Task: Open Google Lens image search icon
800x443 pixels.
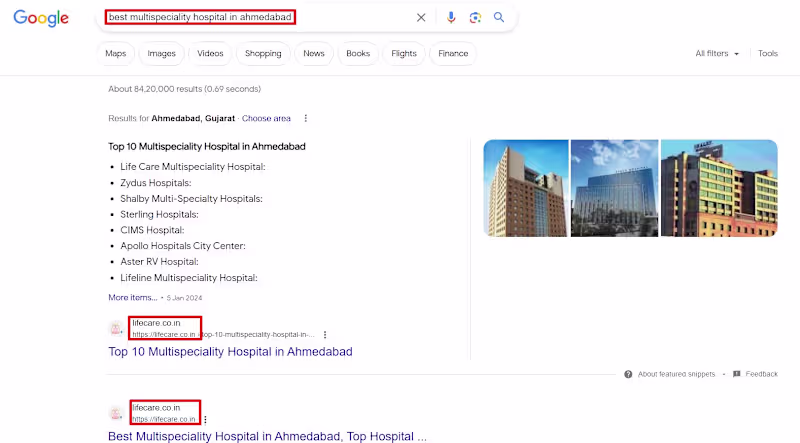Action: click(x=475, y=18)
